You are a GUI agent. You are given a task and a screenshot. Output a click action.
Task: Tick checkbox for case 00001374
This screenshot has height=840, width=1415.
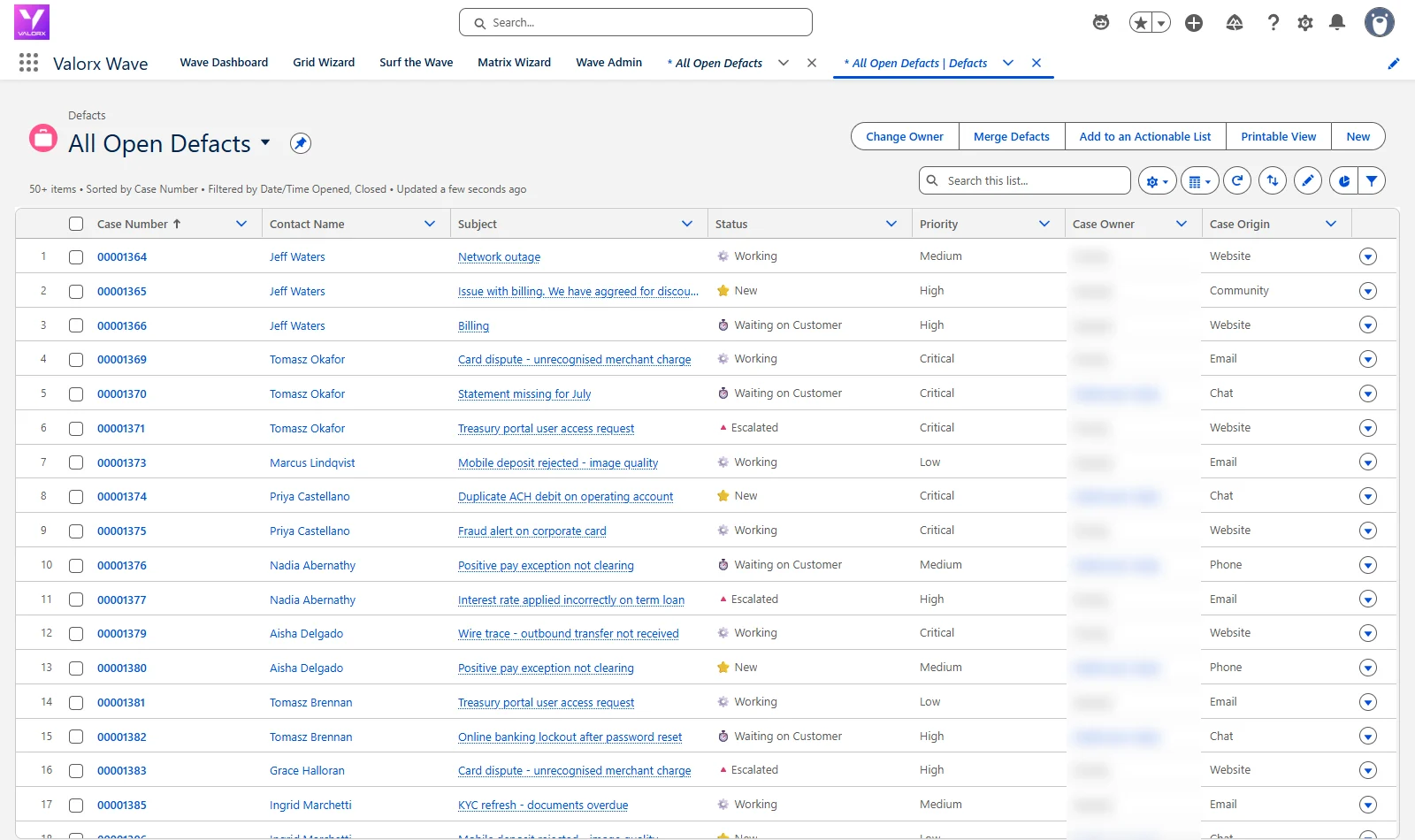(76, 497)
